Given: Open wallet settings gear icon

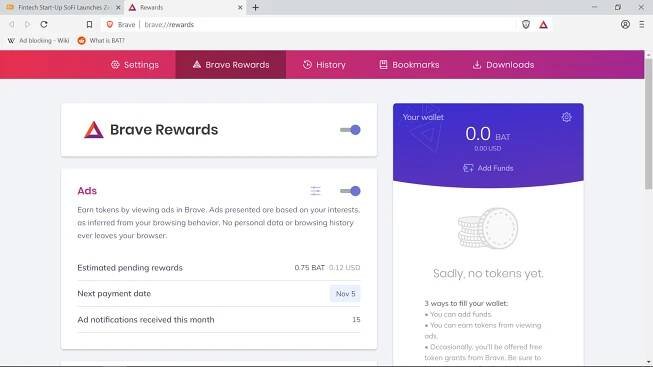Looking at the screenshot, I should tap(566, 117).
